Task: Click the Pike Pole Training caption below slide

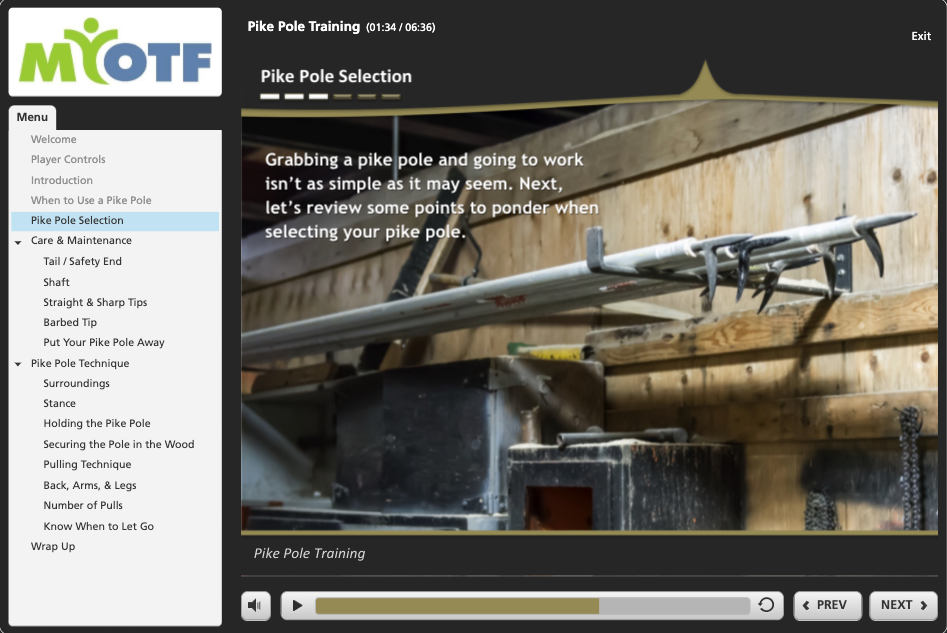Action: pos(309,553)
